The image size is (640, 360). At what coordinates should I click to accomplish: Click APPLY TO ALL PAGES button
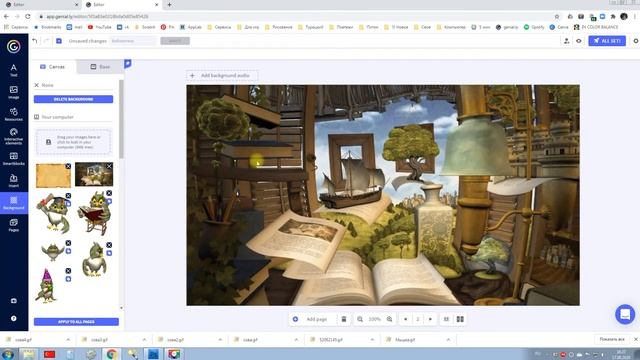pos(76,322)
